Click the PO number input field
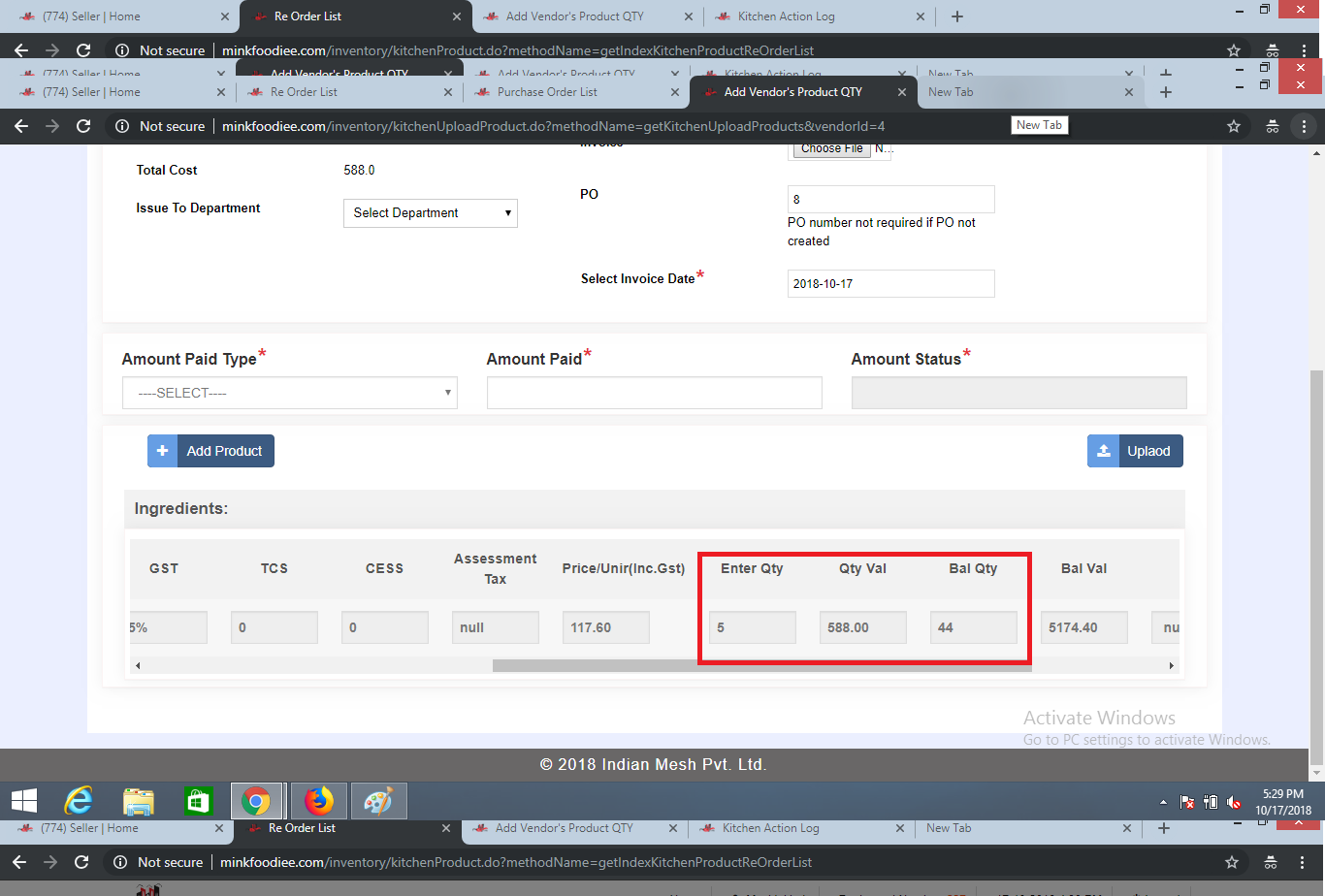 tap(890, 199)
